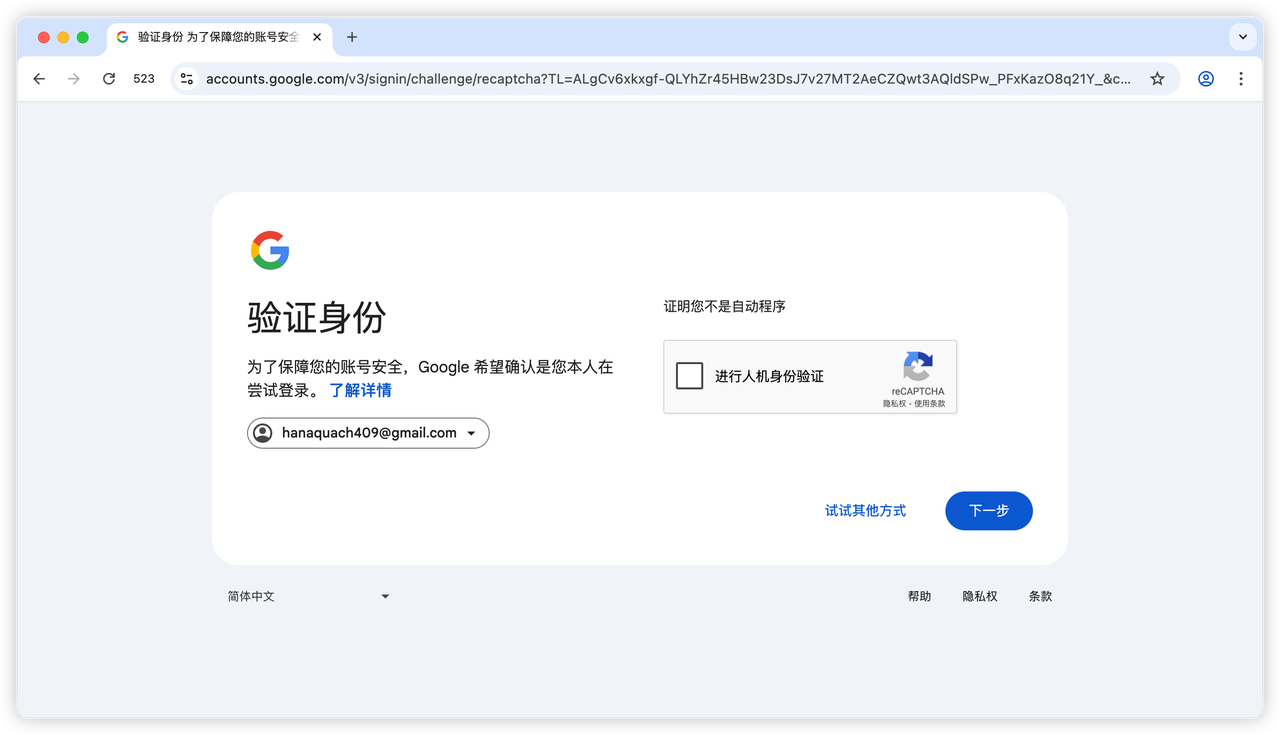Close the 验证身份 tab
The height and width of the screenshot is (735, 1280).
317,37
